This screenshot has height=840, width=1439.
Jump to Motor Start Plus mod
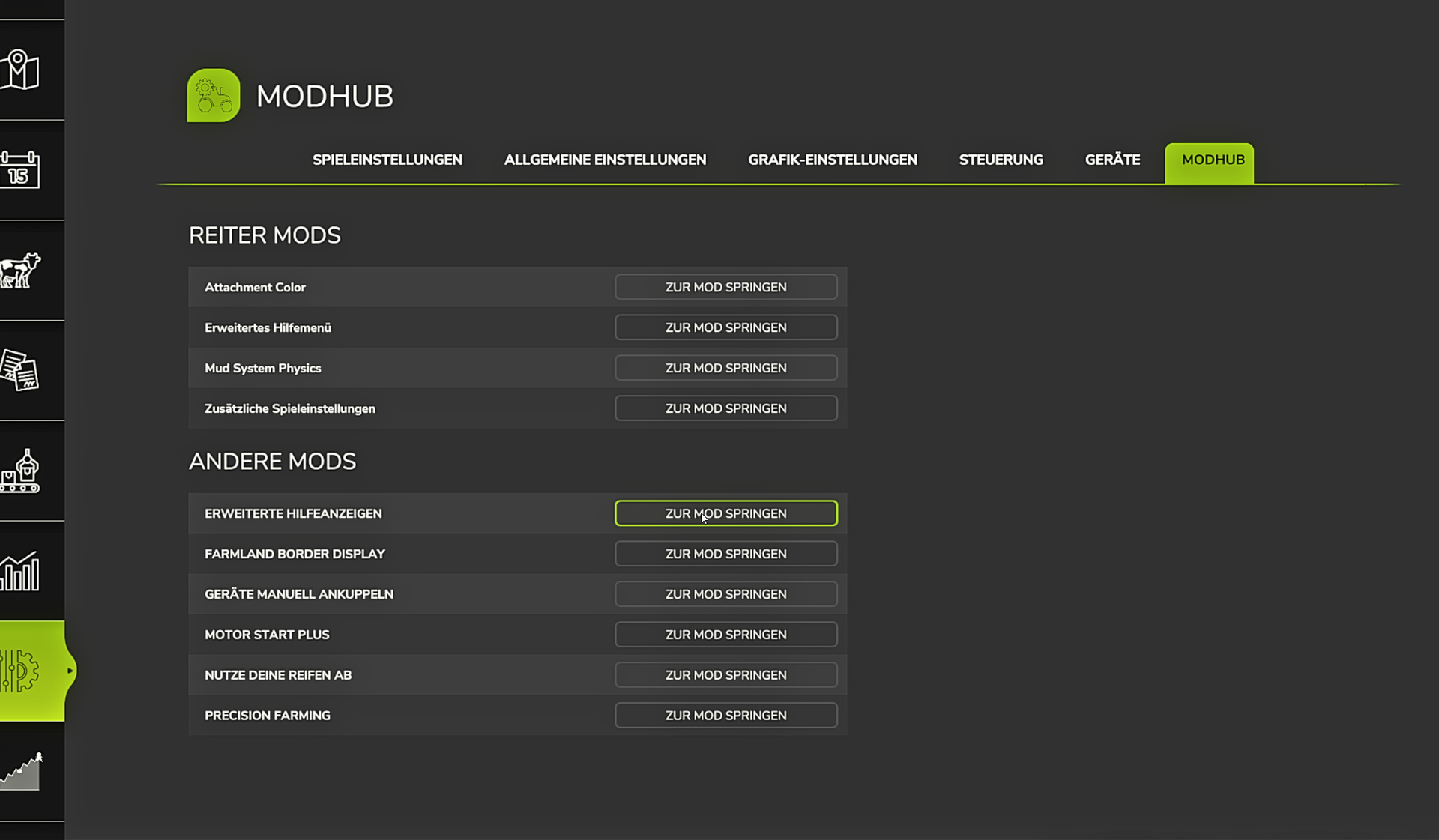[726, 635]
